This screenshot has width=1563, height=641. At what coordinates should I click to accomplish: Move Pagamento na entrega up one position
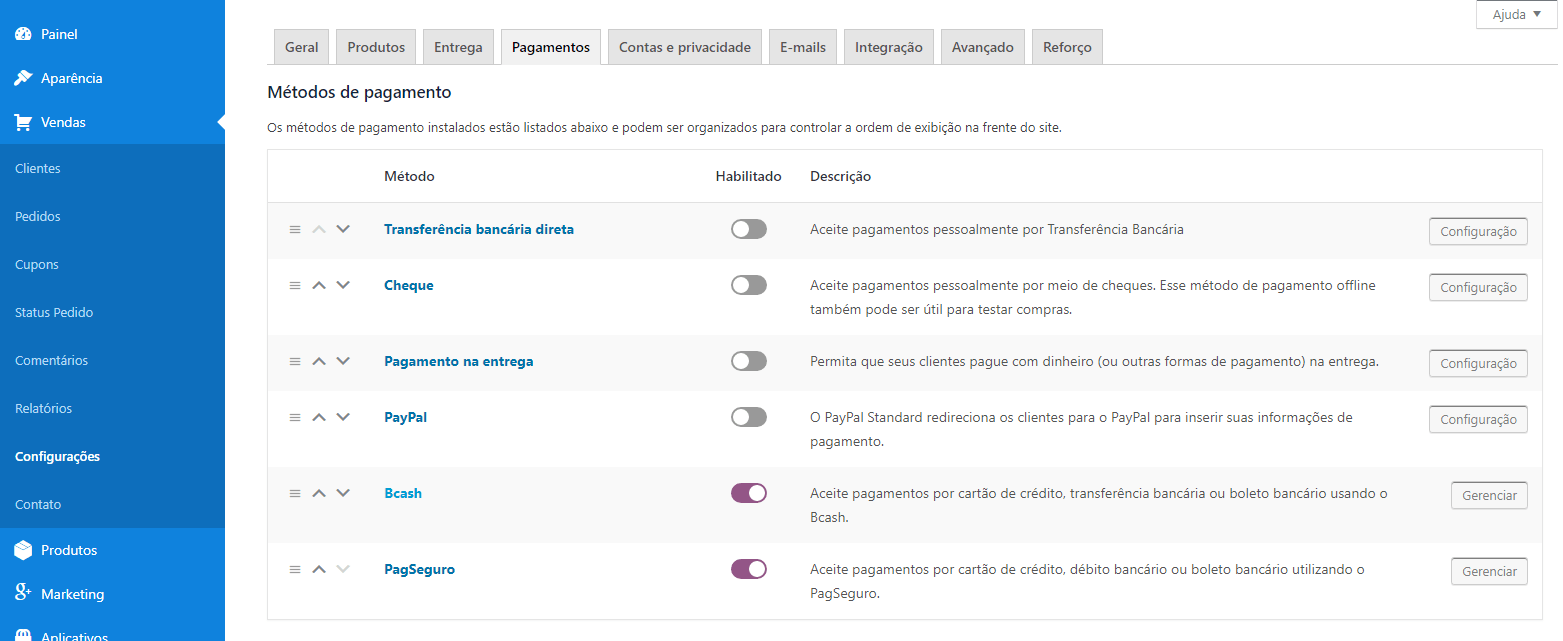pos(319,361)
